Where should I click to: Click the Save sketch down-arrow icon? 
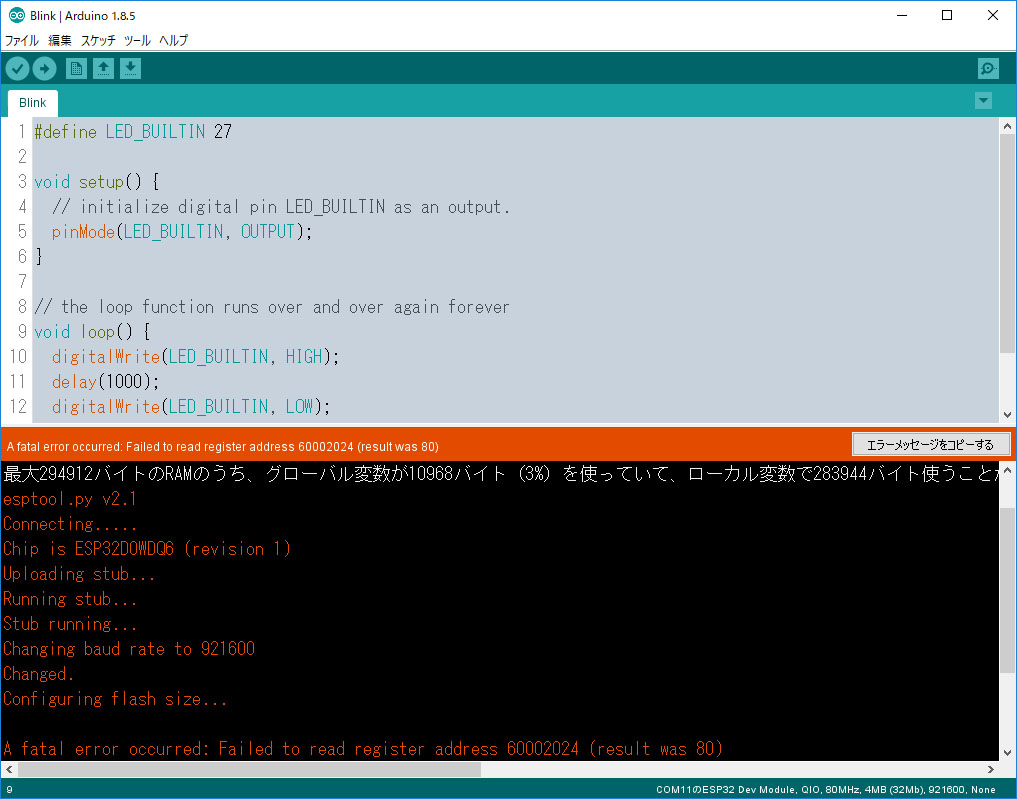131,68
